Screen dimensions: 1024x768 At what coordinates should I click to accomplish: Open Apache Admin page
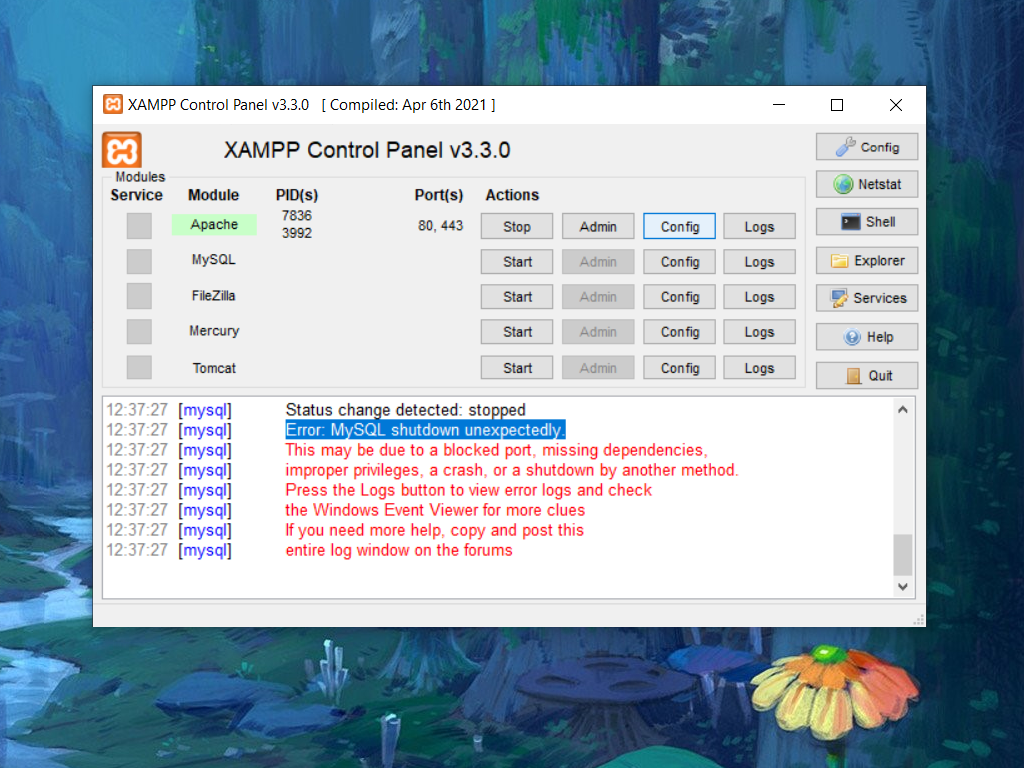tap(598, 227)
